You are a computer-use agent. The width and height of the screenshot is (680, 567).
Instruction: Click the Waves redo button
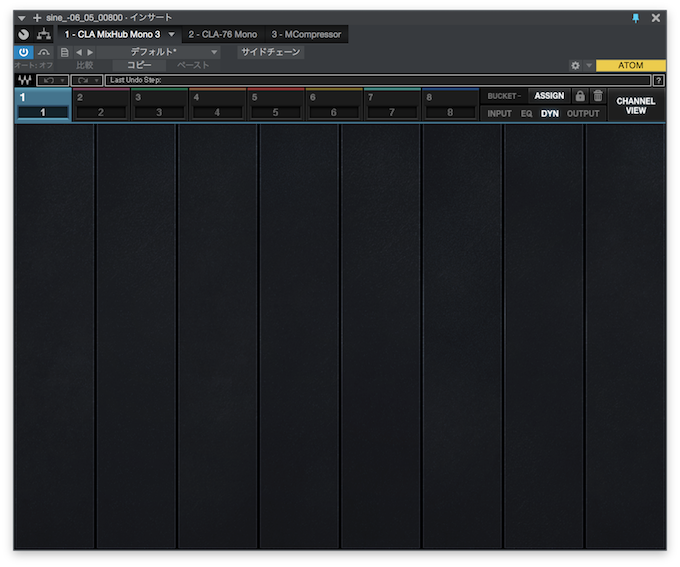click(x=82, y=81)
